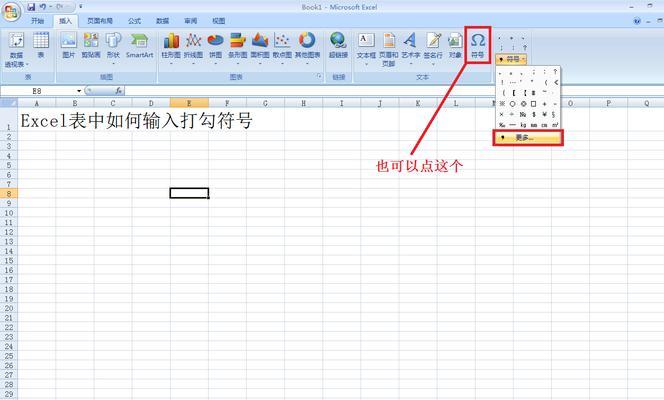Open the 开始 (Home) ribbon tab
This screenshot has height=400, width=664.
[x=37, y=21]
